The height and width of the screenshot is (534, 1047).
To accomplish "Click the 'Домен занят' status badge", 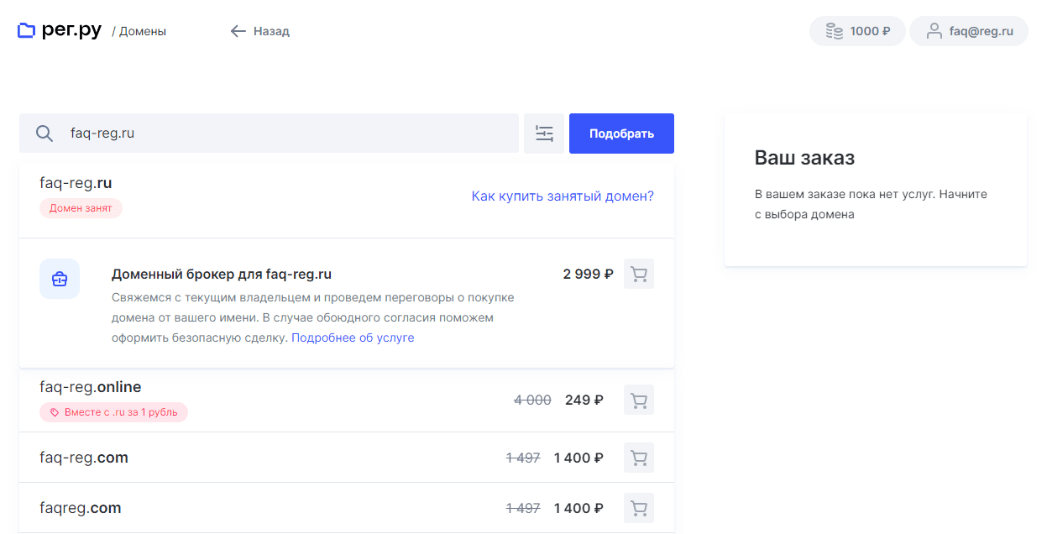I will [x=81, y=208].
